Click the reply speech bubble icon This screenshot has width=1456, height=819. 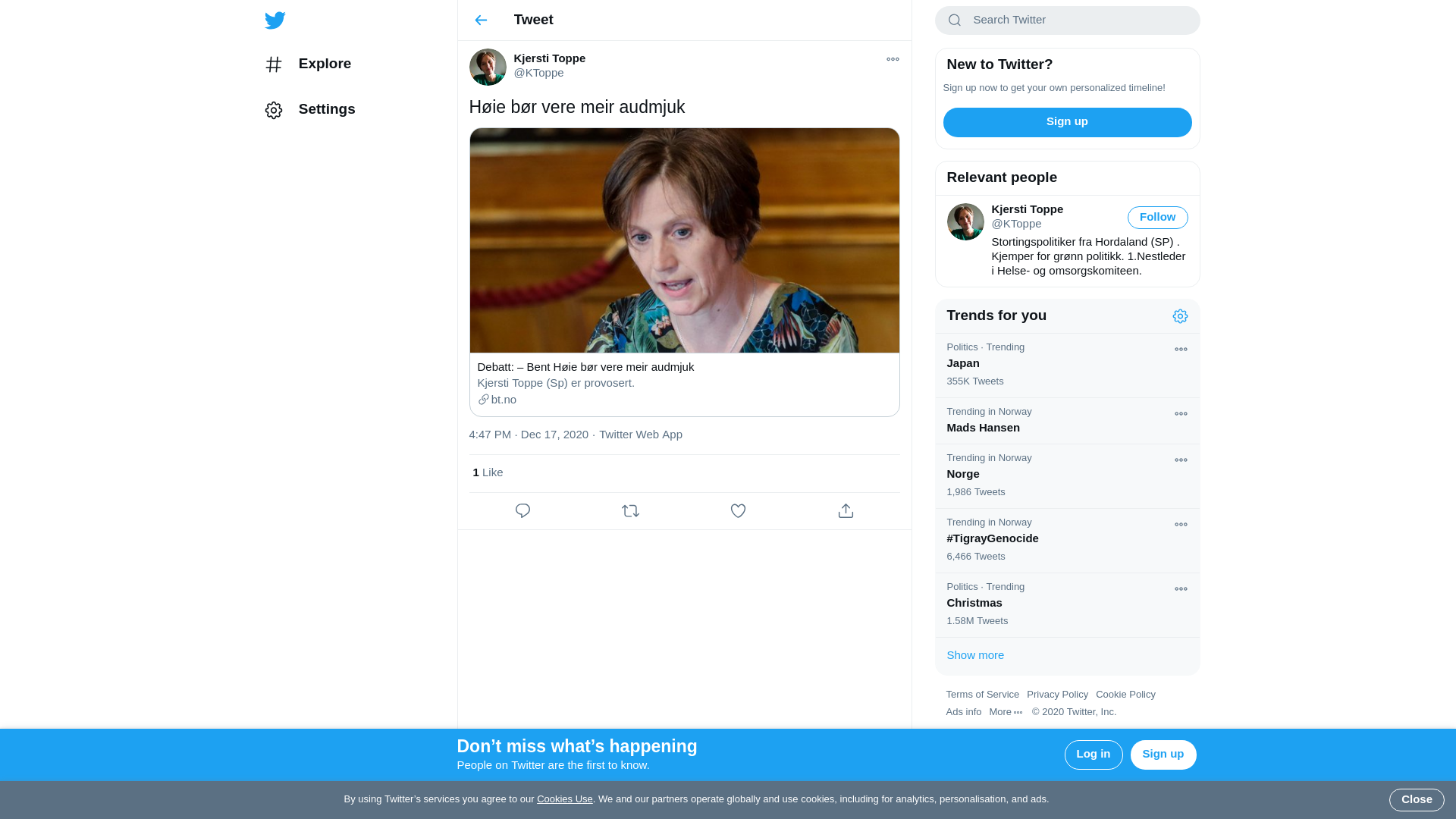(522, 511)
